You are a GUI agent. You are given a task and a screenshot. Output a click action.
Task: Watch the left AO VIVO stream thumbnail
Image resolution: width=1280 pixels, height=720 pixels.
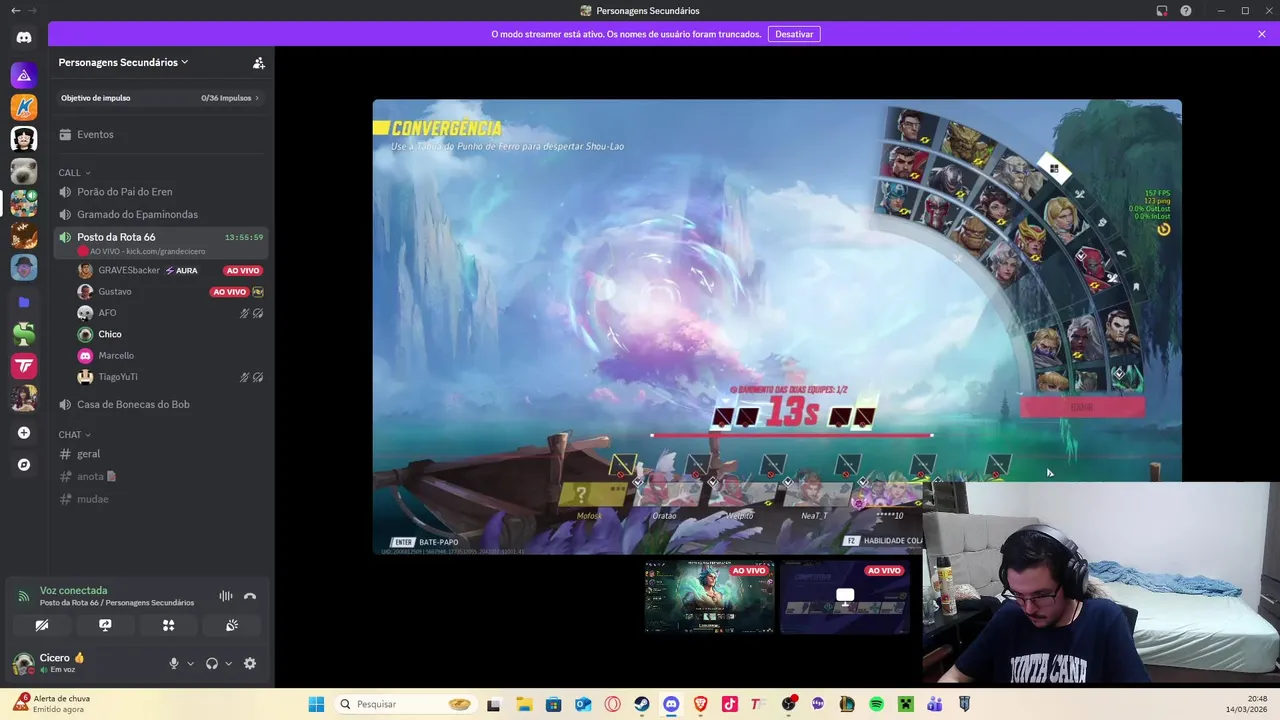(x=710, y=596)
